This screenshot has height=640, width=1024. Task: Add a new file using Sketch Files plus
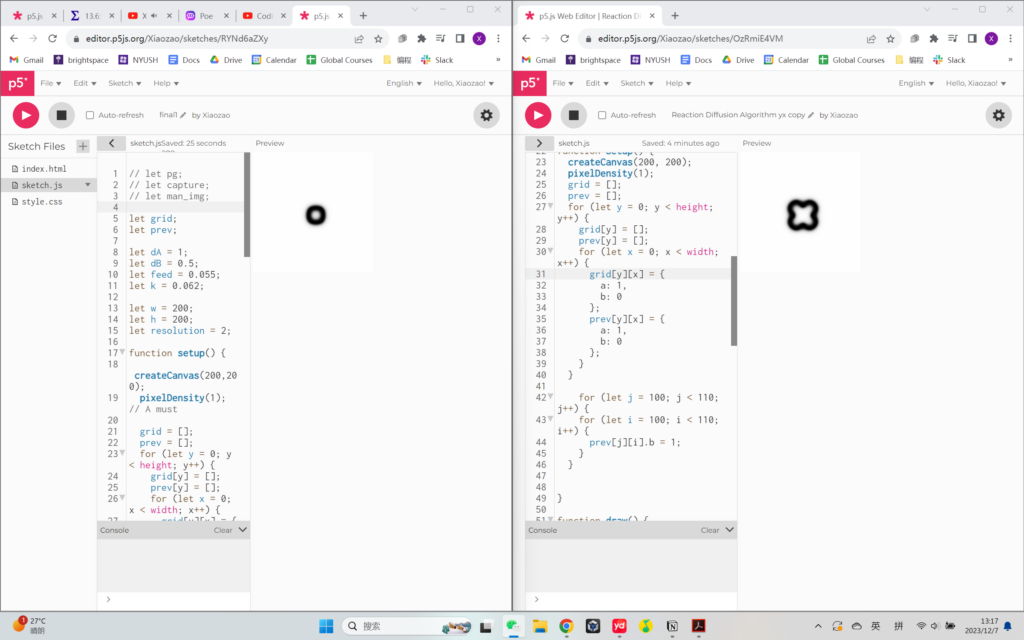click(x=83, y=146)
